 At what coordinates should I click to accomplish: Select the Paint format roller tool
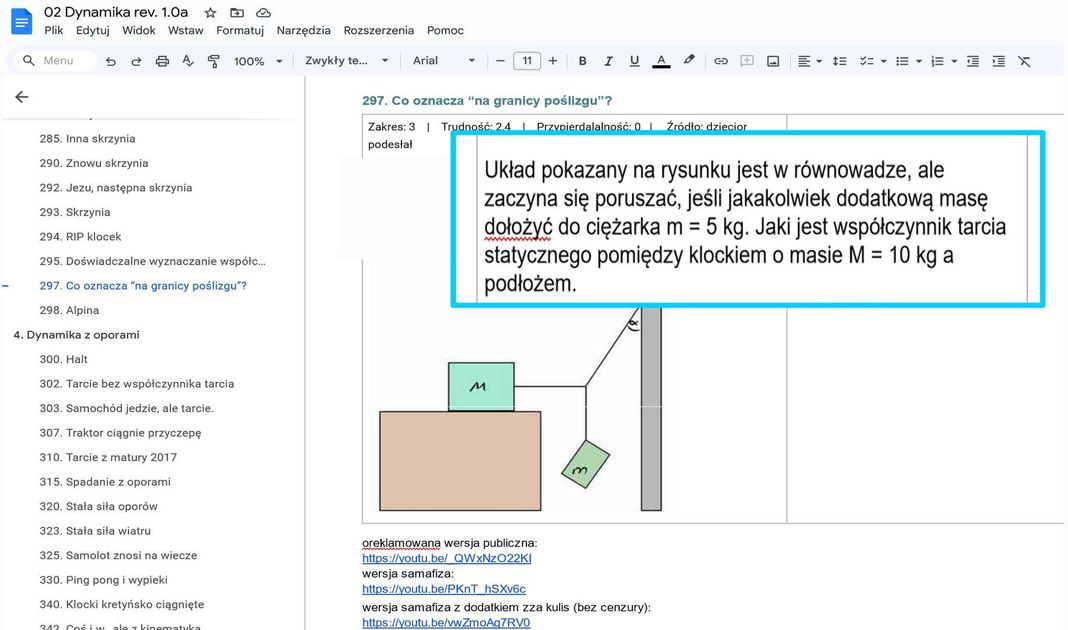213,61
